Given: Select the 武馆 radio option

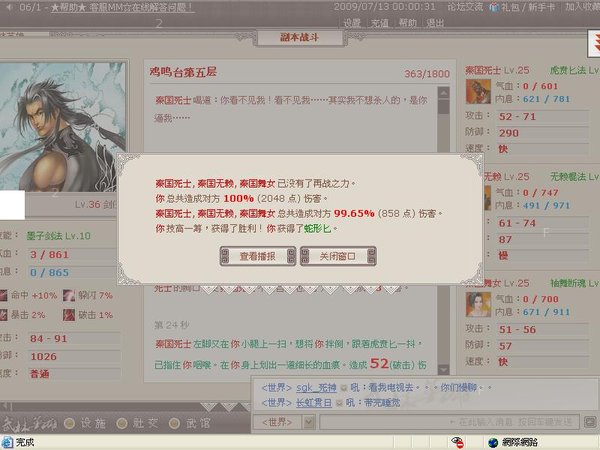Looking at the screenshot, I should pyautogui.click(x=174, y=423).
